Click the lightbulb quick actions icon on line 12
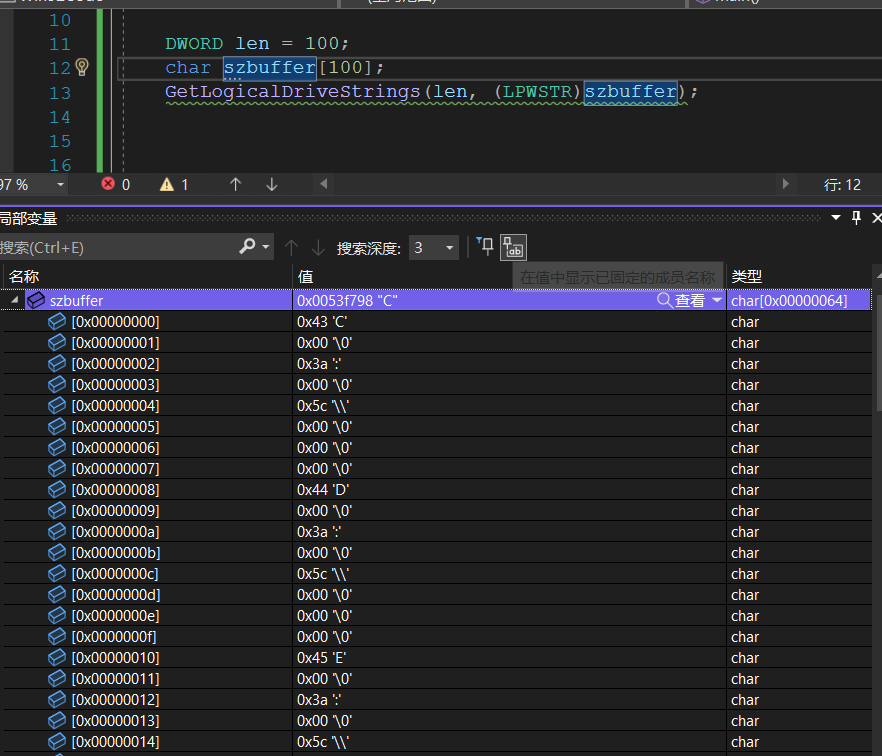 (x=82, y=67)
